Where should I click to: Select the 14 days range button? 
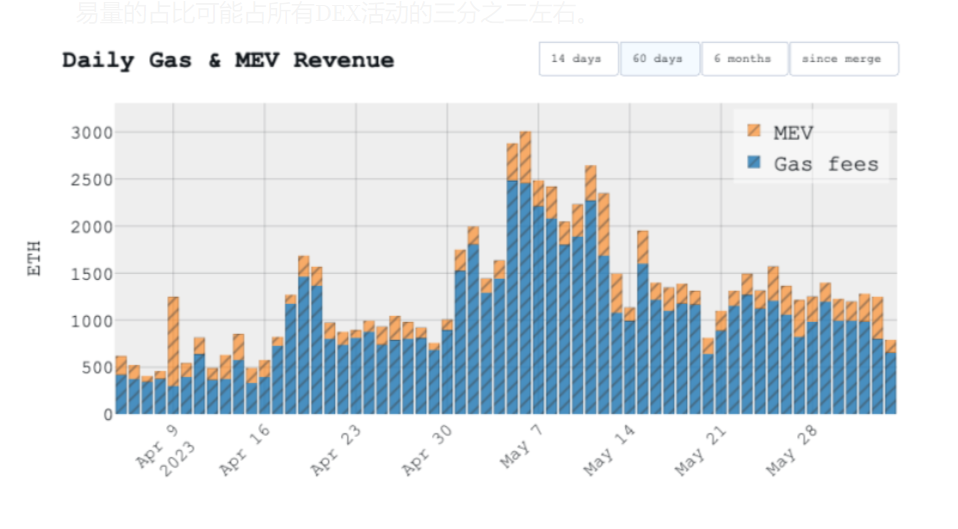tap(578, 59)
